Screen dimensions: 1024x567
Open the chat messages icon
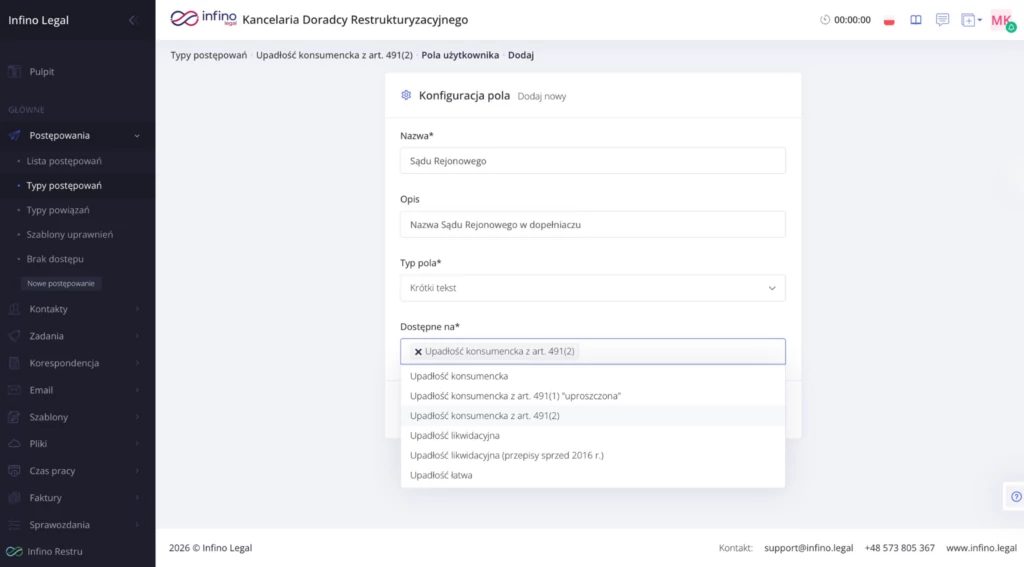pos(942,20)
